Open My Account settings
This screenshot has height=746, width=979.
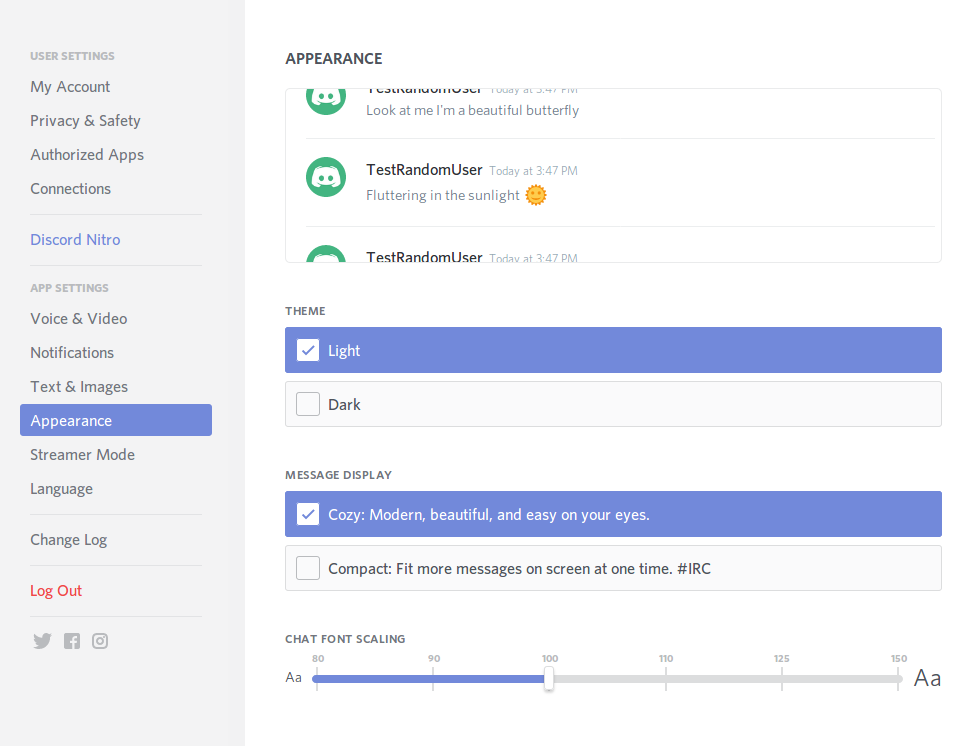click(70, 87)
